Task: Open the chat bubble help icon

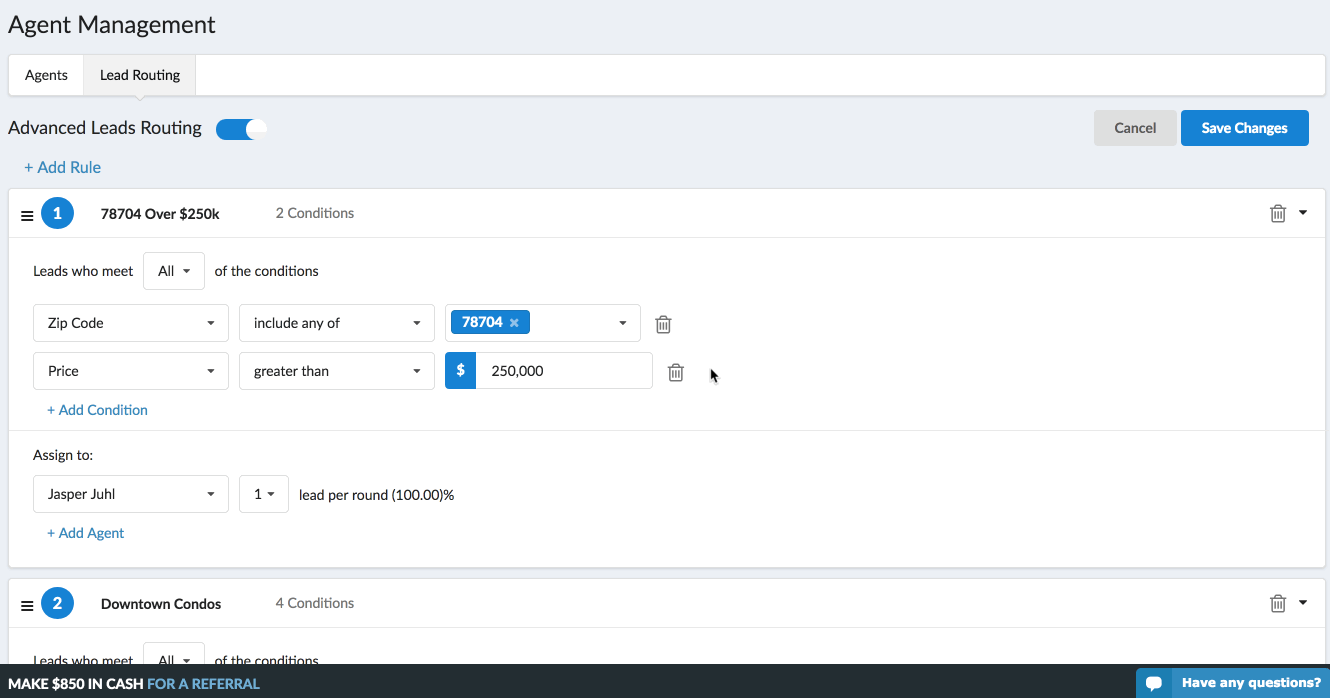Action: click(x=1153, y=683)
